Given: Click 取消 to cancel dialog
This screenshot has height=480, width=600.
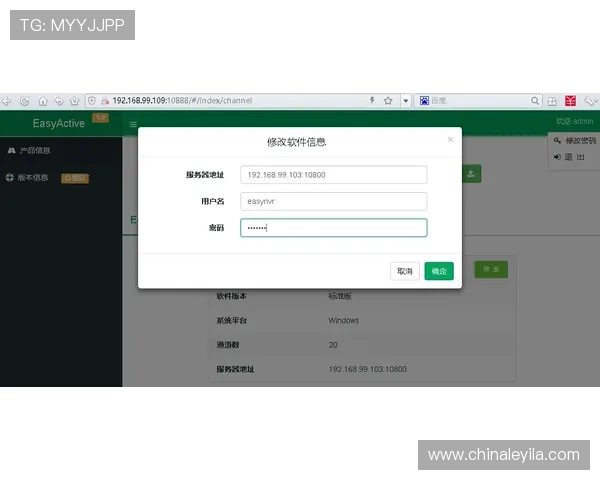Looking at the screenshot, I should pyautogui.click(x=405, y=271).
